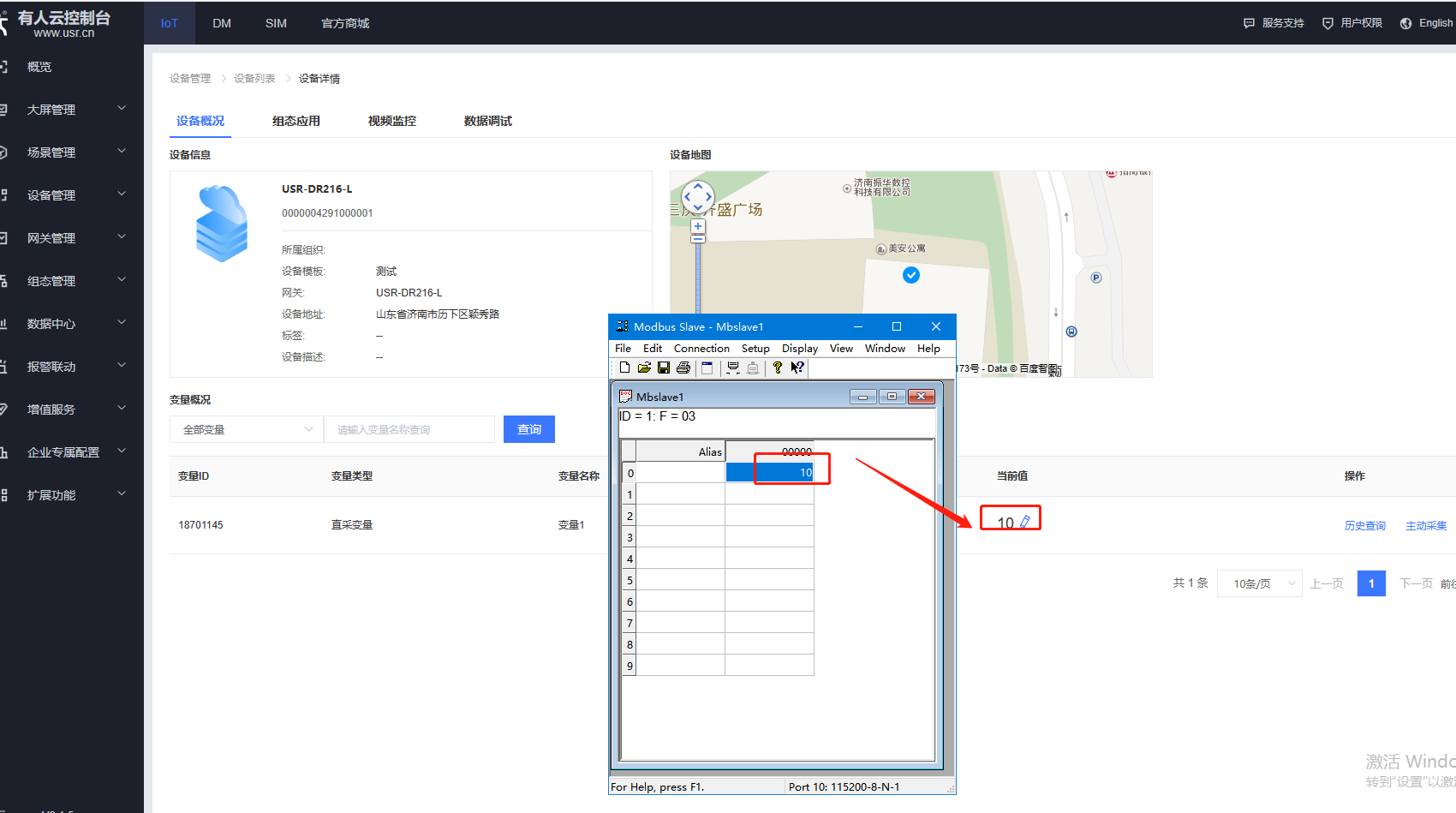Open Setup menu in Modbus Slave
1456x813 pixels.
point(755,349)
